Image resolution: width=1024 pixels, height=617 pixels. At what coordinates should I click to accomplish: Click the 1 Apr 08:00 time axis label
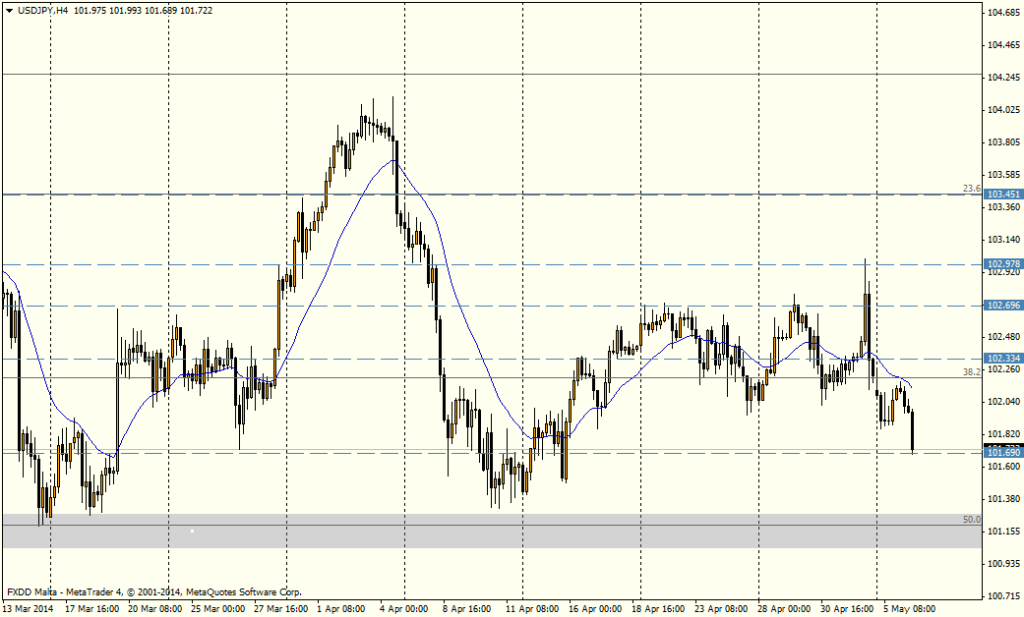[x=339, y=607]
